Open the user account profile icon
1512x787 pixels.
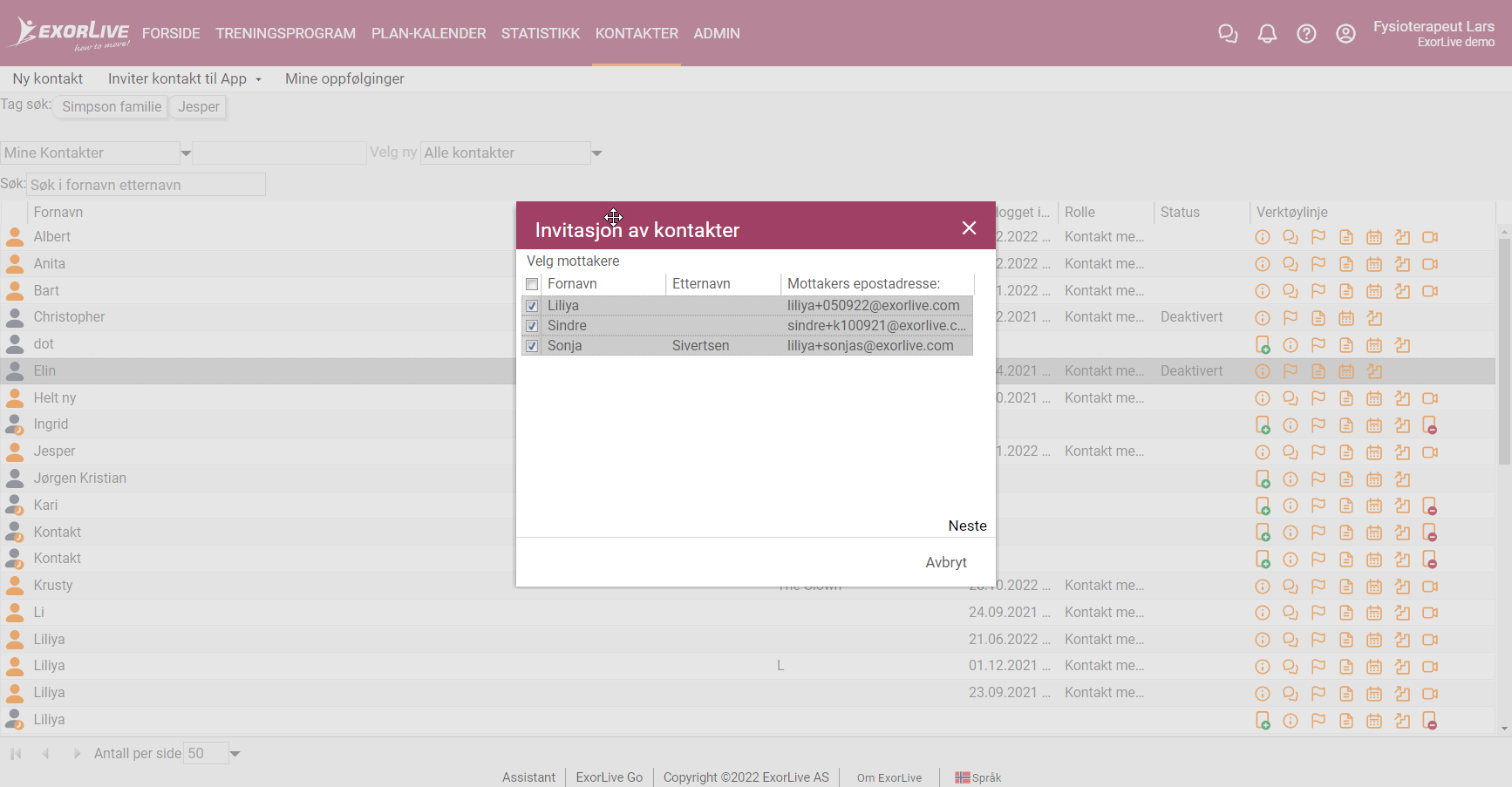1345,34
